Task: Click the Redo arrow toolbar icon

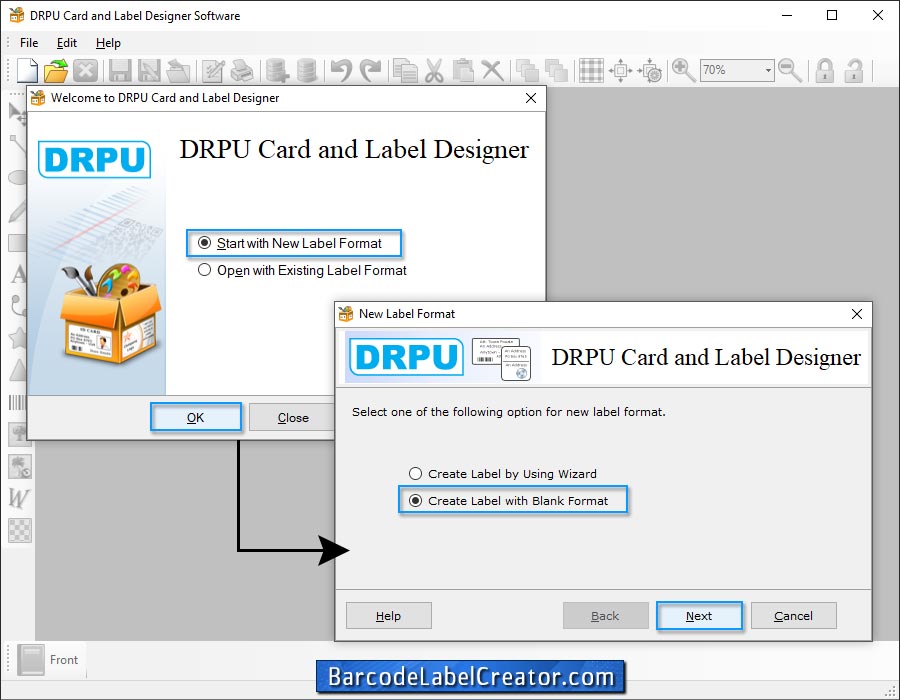Action: pyautogui.click(x=370, y=71)
